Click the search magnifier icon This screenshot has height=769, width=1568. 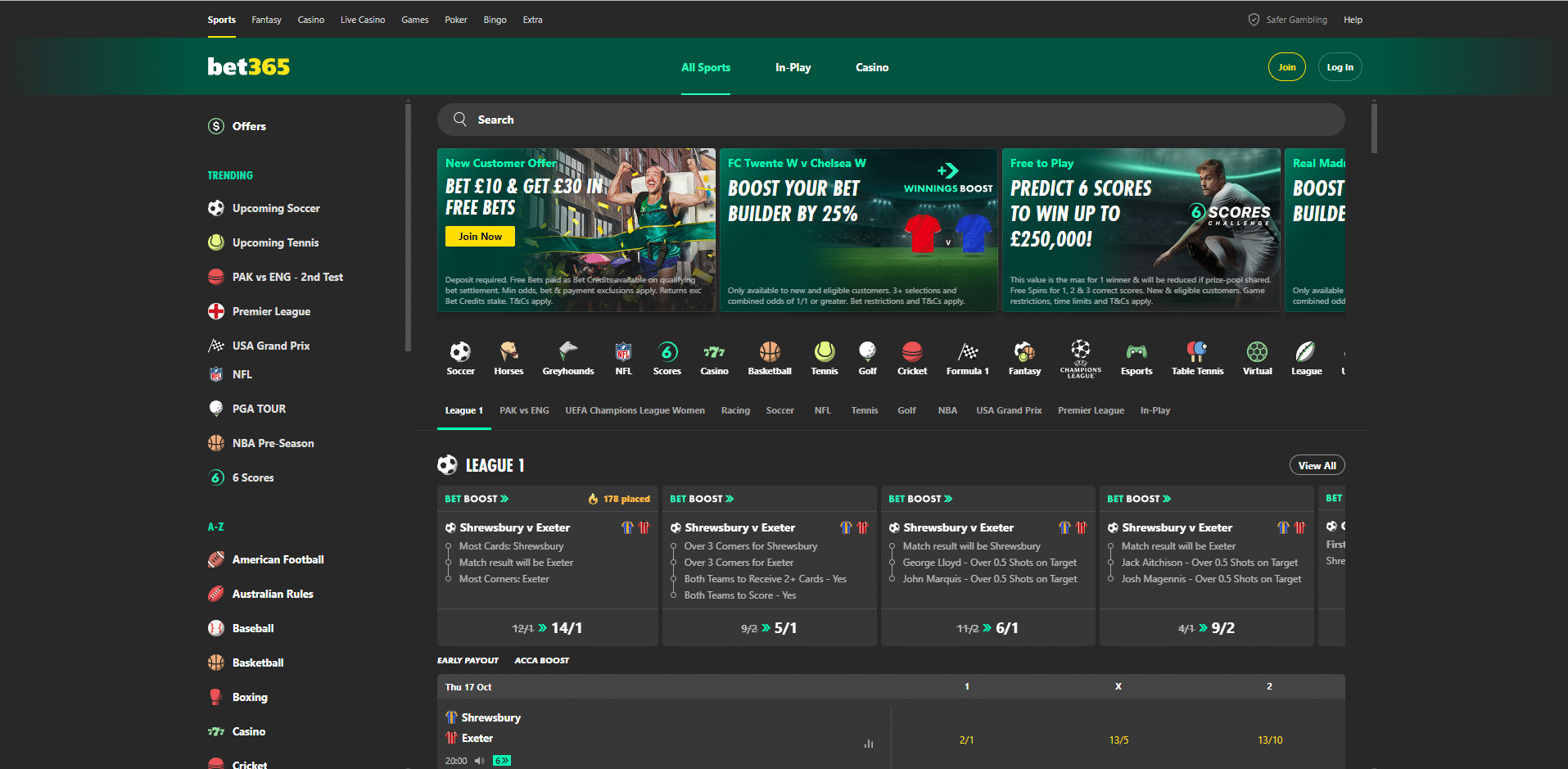460,120
